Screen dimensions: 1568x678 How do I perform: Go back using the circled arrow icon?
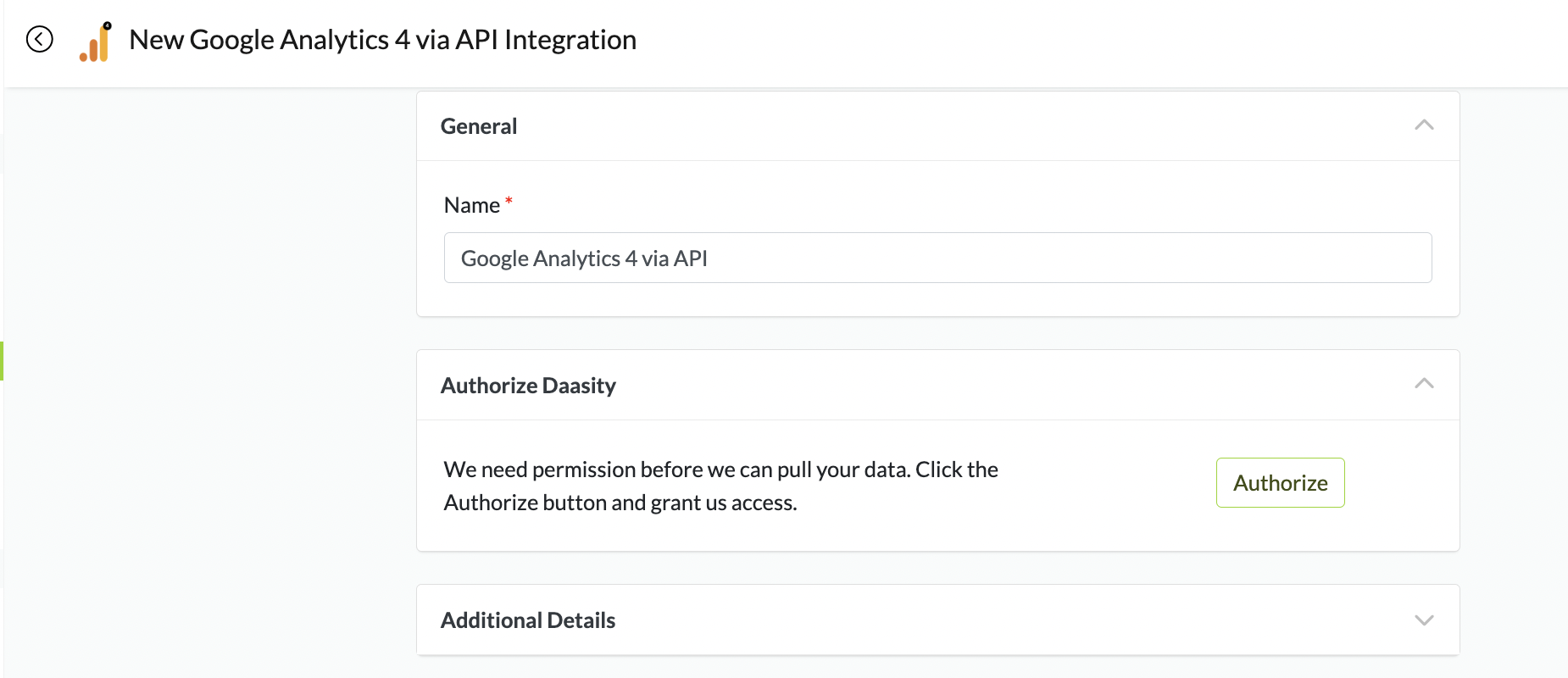coord(40,39)
